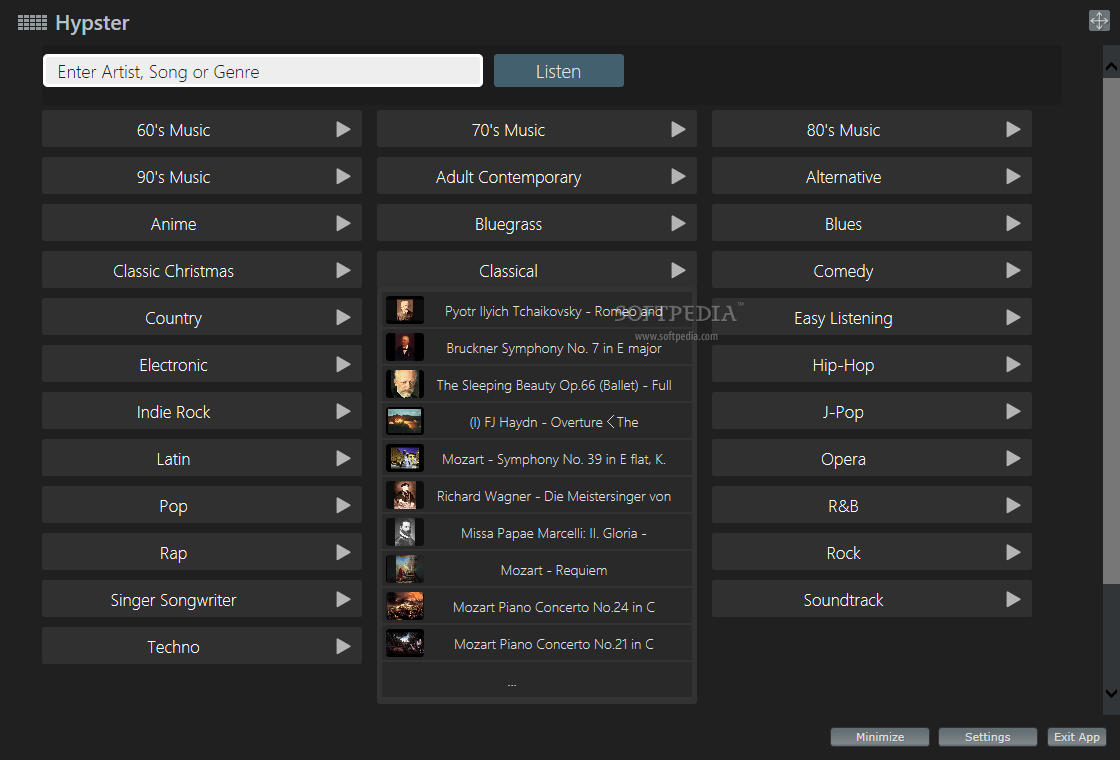Click the Techno play arrow icon

(344, 646)
